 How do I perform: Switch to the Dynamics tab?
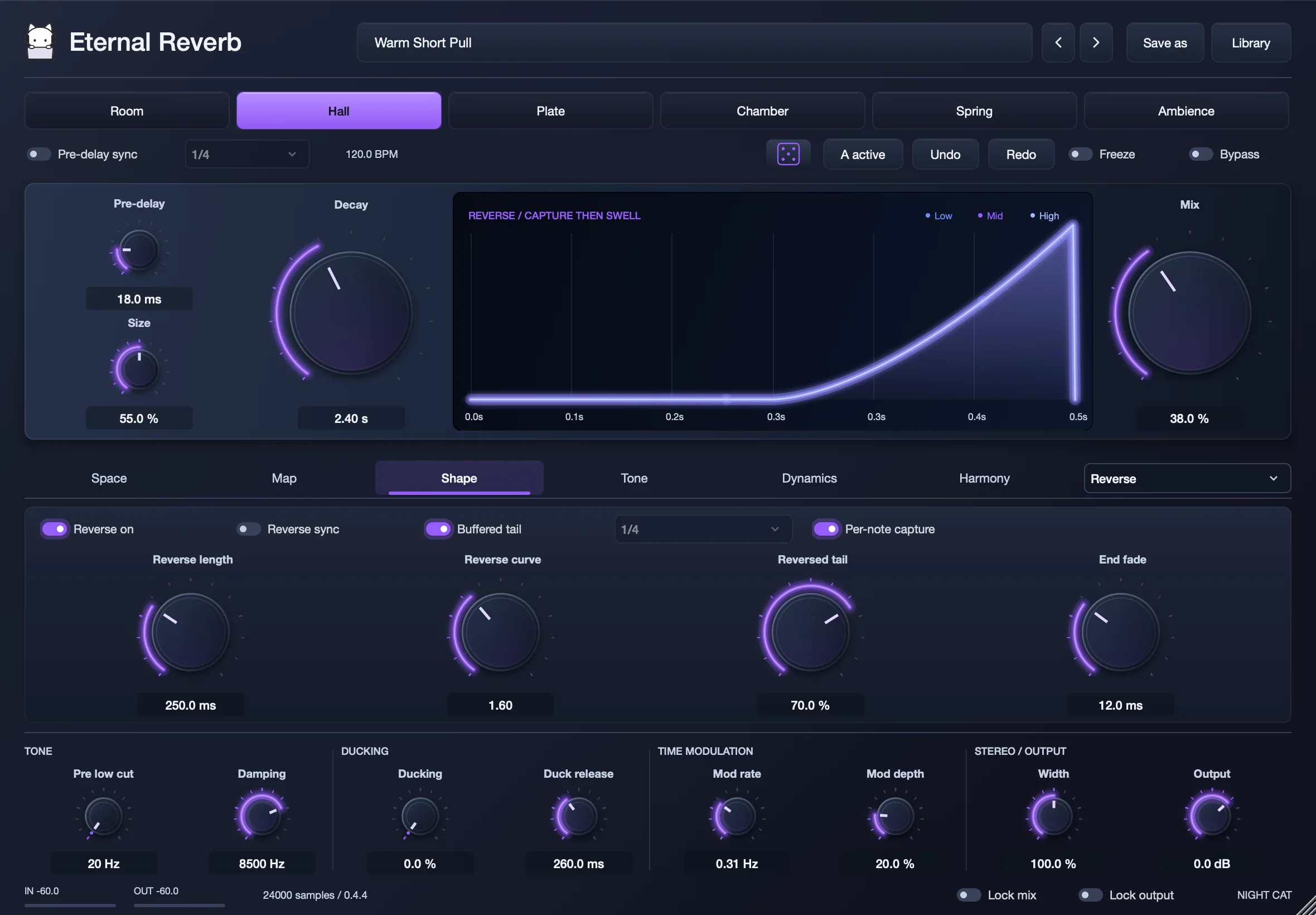(809, 478)
